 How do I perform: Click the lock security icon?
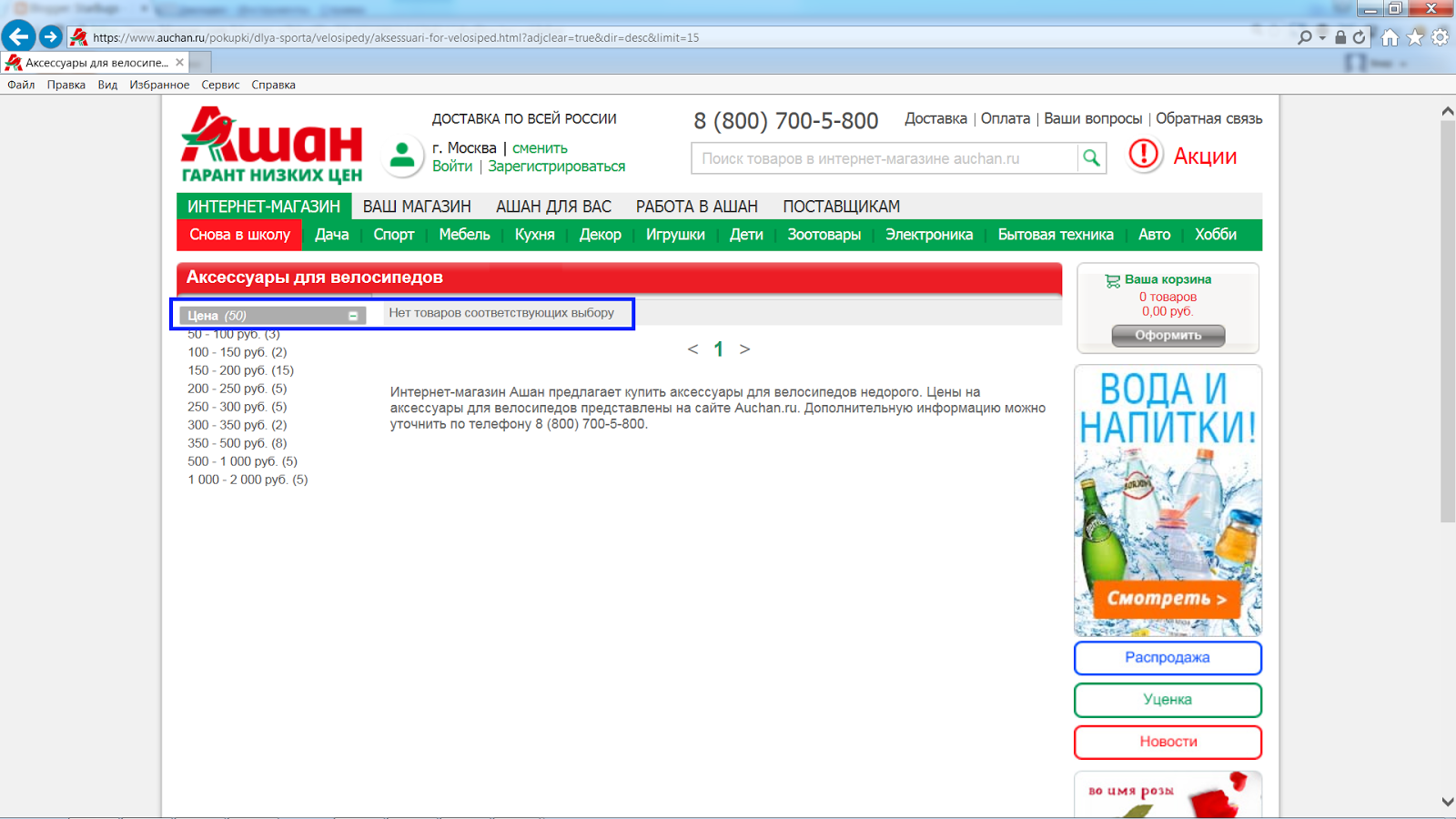coord(1340,37)
